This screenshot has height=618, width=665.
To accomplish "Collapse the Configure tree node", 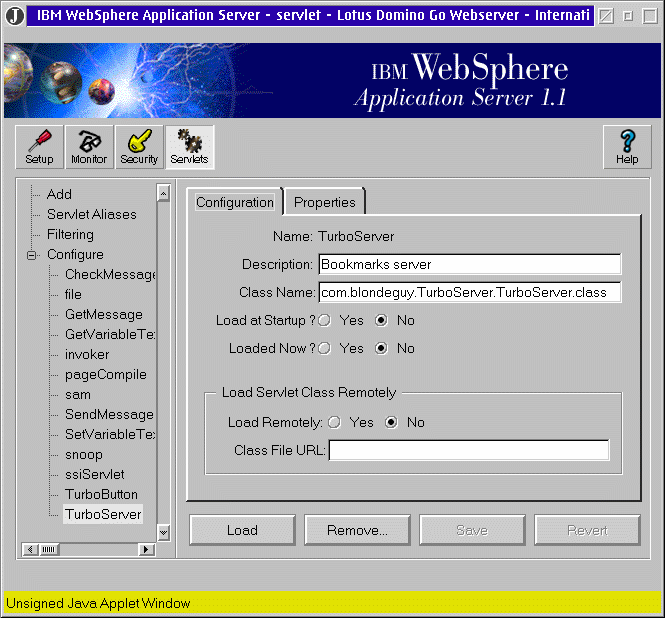I will pyautogui.click(x=31, y=255).
